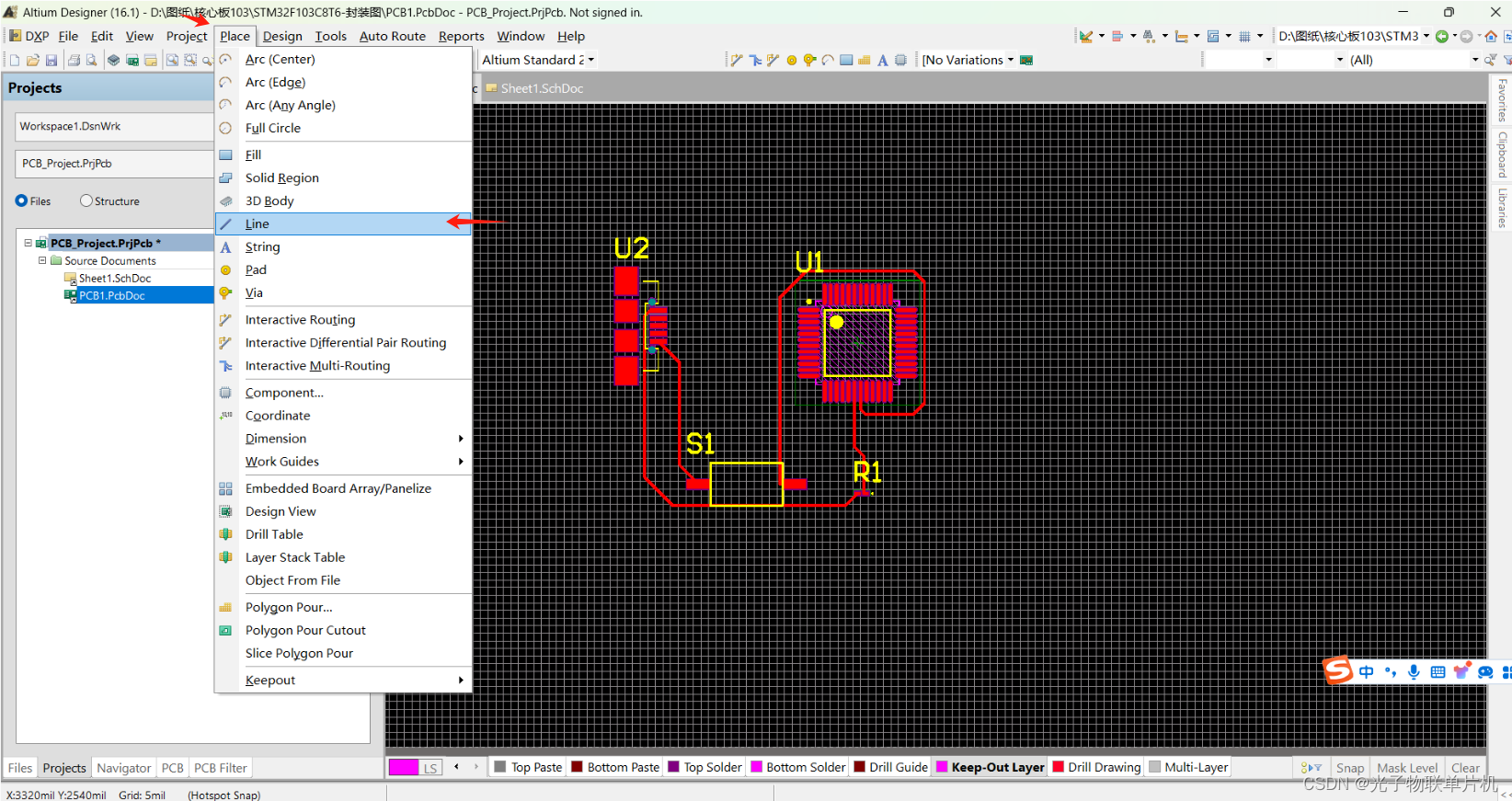The height and width of the screenshot is (801, 1512).
Task: Choose Line from the Place menu
Action: (x=343, y=223)
